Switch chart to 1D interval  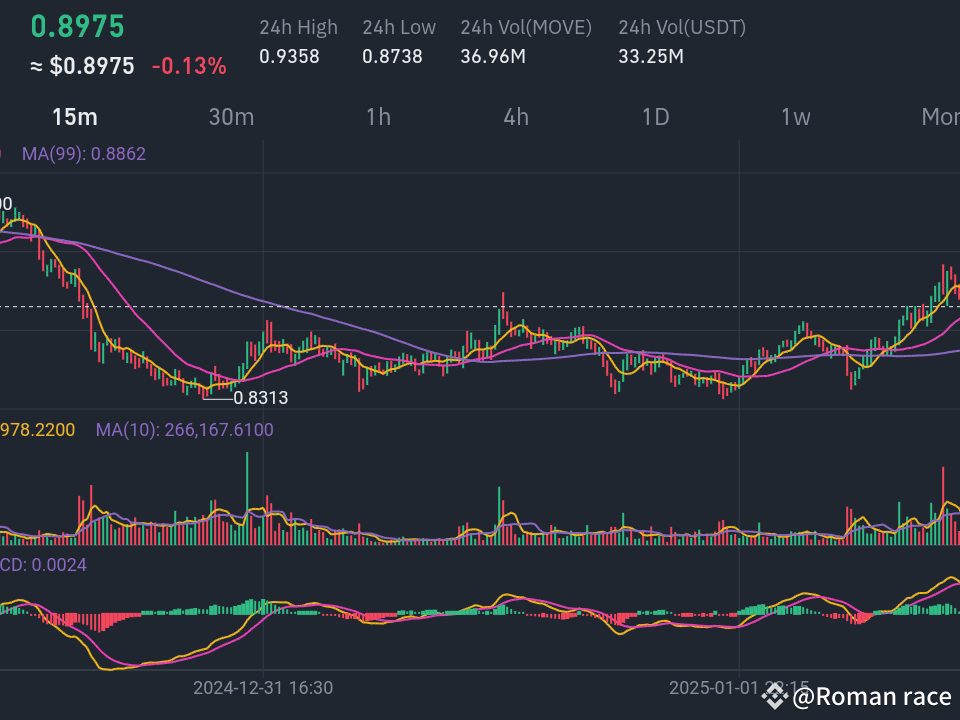click(656, 117)
